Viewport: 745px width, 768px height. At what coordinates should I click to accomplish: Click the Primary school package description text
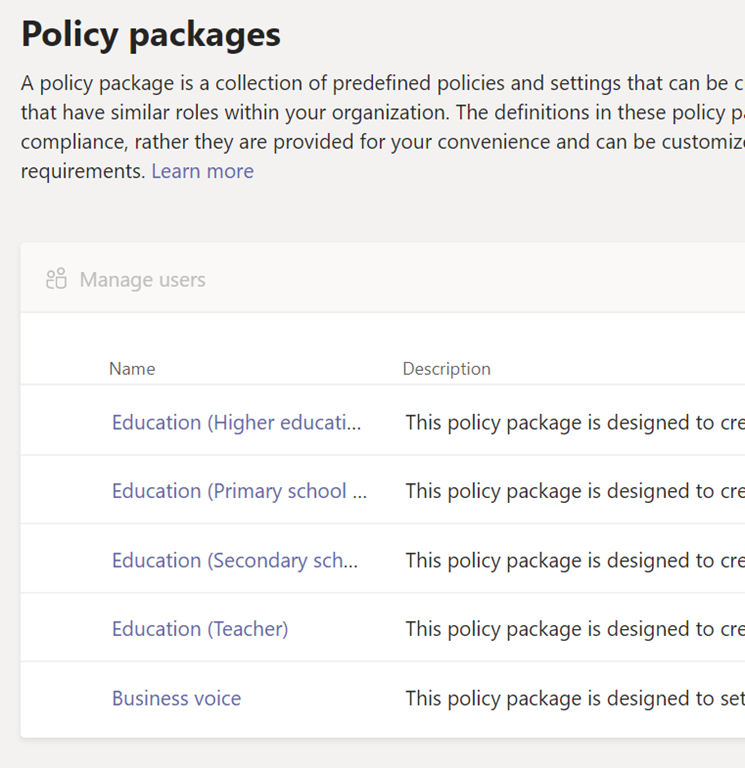[x=574, y=491]
